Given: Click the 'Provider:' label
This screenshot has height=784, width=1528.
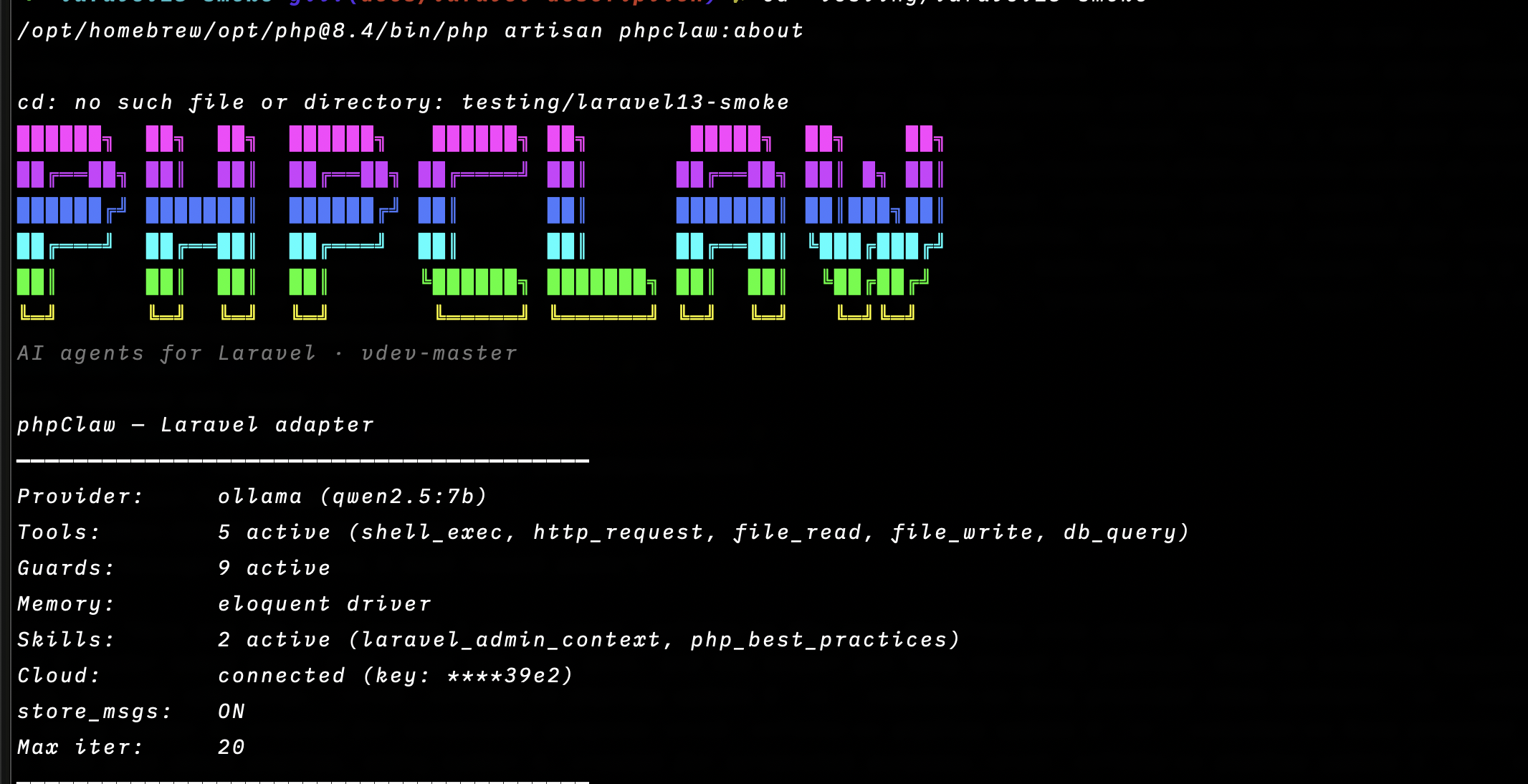Looking at the screenshot, I should pyautogui.click(x=80, y=497).
